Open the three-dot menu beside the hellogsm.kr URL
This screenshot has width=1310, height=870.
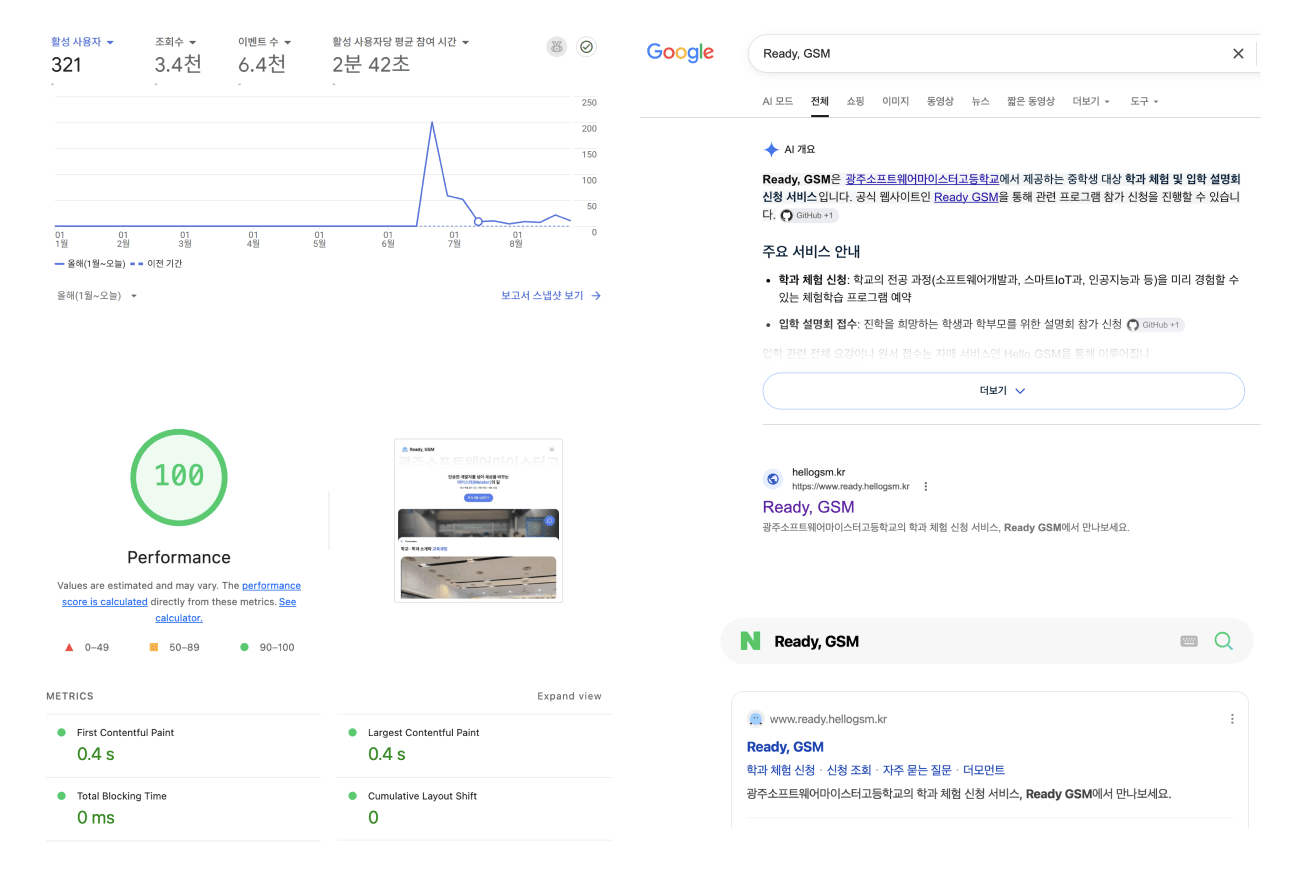926,486
